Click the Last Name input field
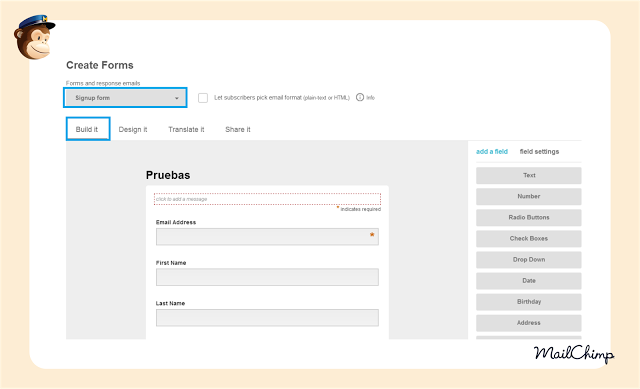 (x=267, y=318)
